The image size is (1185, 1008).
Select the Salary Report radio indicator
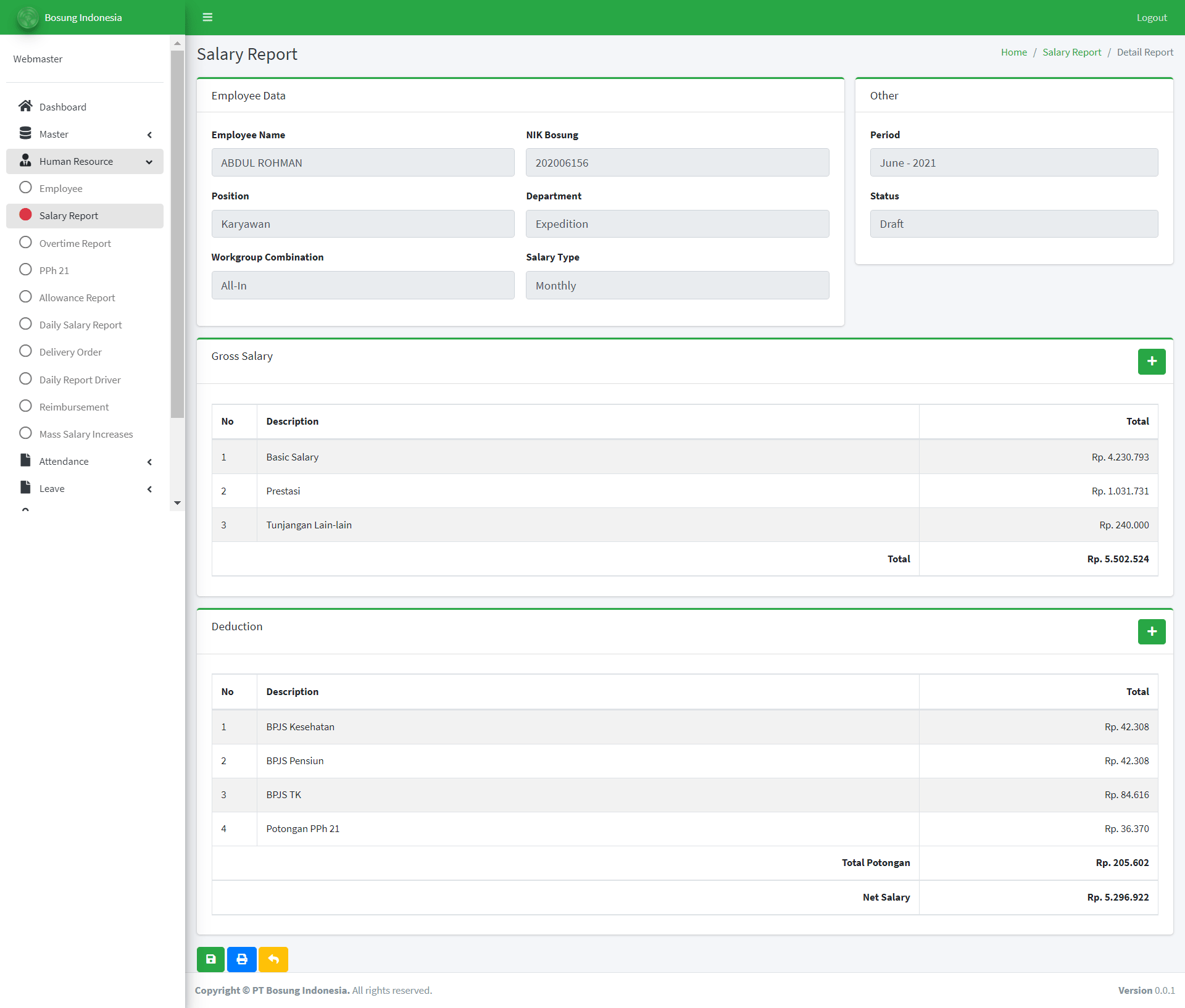coord(25,215)
